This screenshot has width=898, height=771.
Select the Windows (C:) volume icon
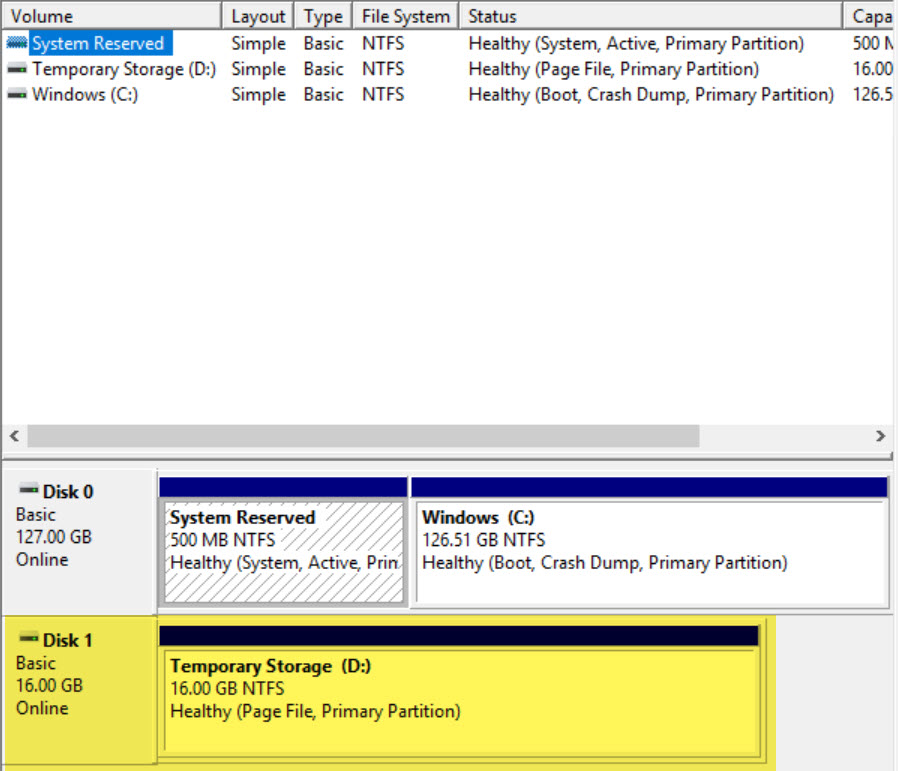[20, 94]
